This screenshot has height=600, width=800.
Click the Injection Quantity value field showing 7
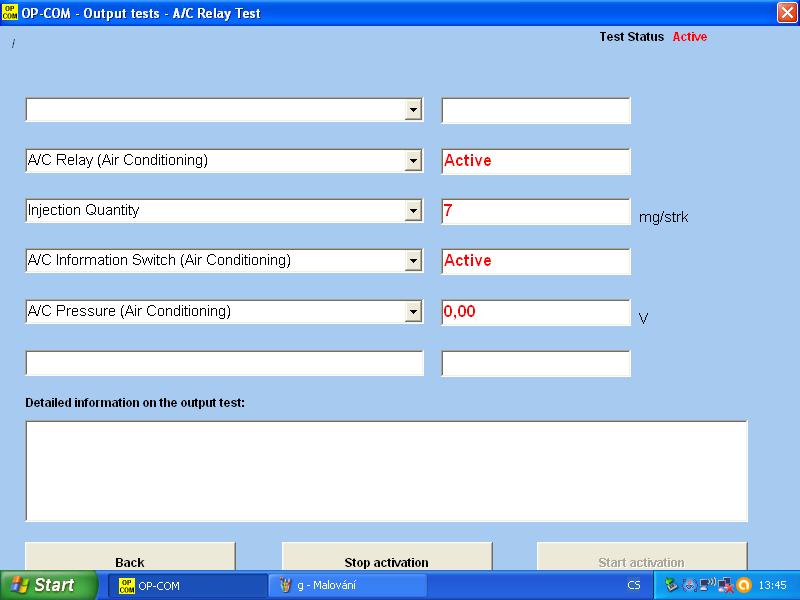[x=535, y=211]
